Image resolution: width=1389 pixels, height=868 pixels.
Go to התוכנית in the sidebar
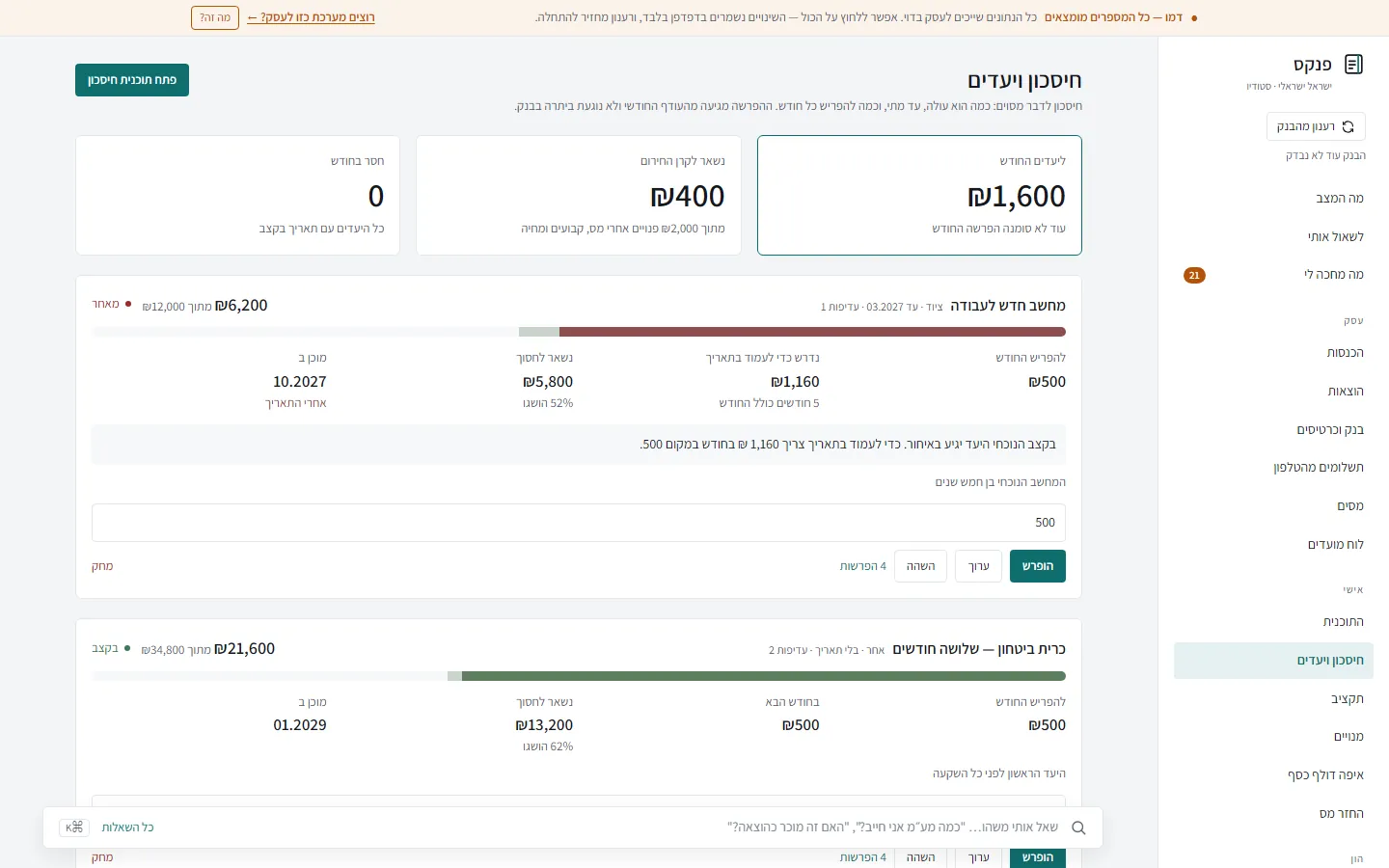coord(1273,622)
